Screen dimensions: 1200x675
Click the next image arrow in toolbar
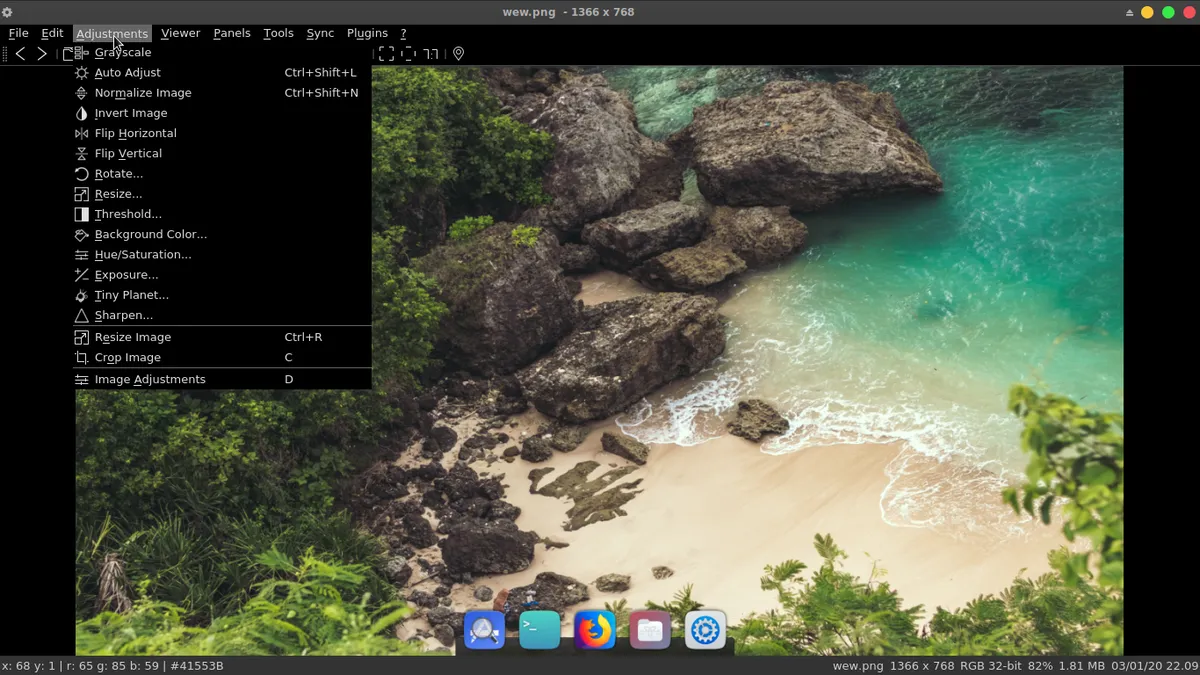(x=42, y=54)
